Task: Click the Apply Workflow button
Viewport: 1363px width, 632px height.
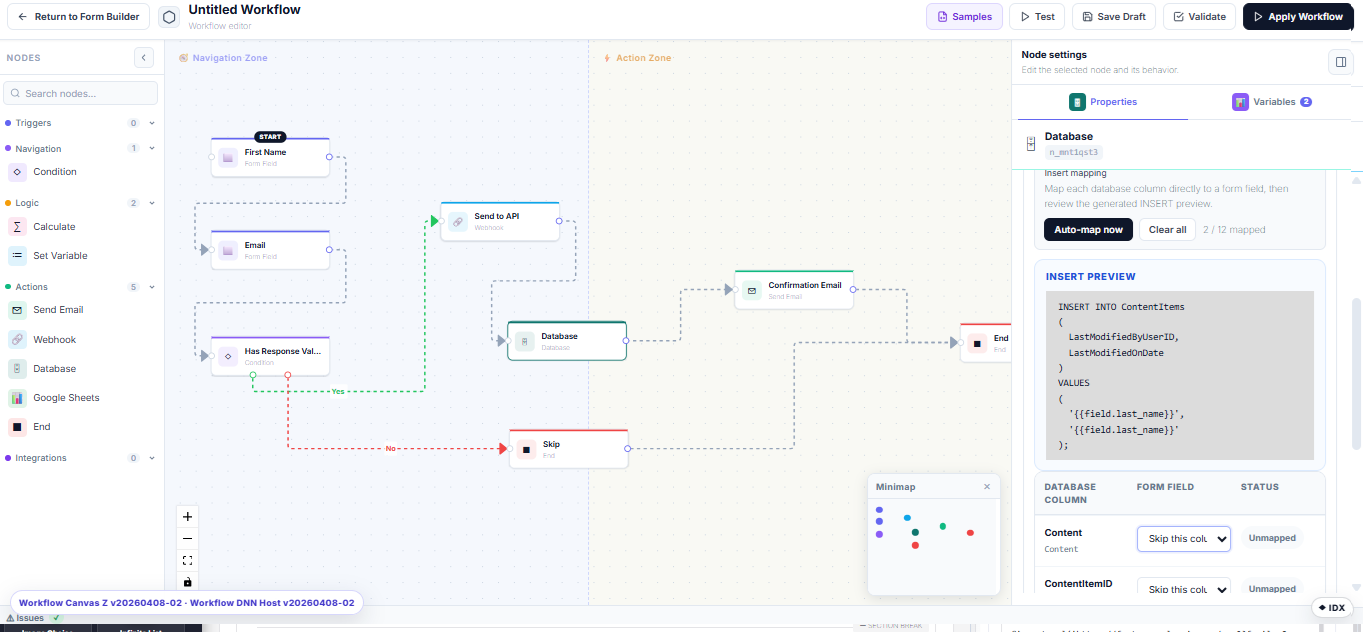Action: [1297, 16]
